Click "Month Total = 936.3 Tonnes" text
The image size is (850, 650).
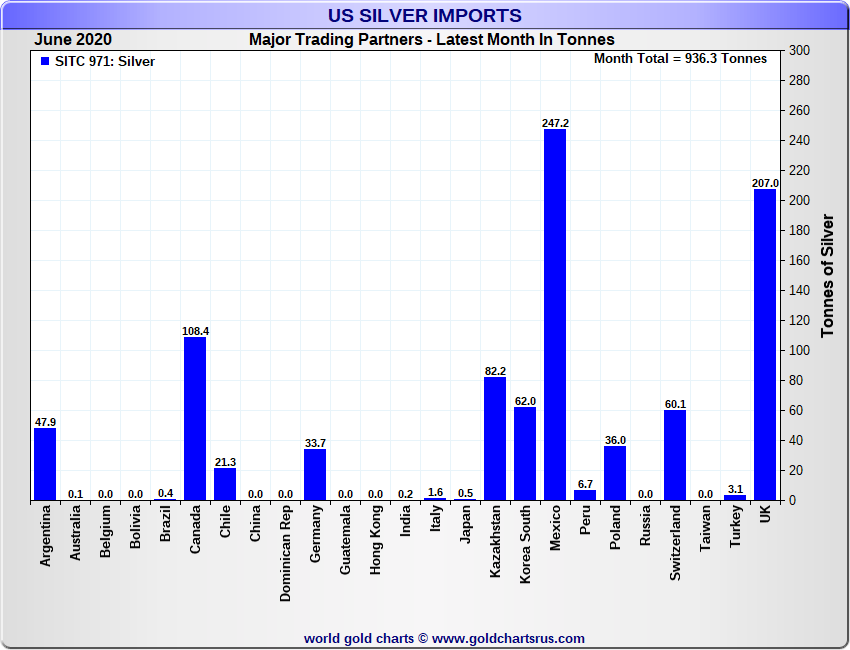(680, 59)
